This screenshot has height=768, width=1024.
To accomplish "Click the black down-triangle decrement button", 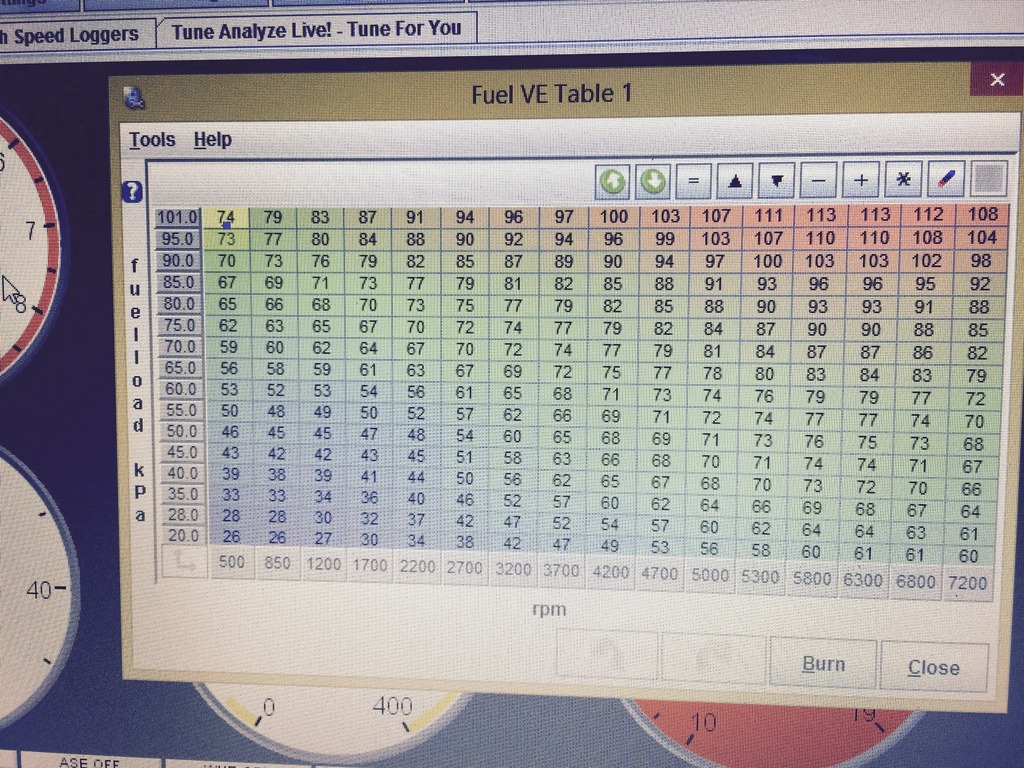I will click(x=777, y=182).
